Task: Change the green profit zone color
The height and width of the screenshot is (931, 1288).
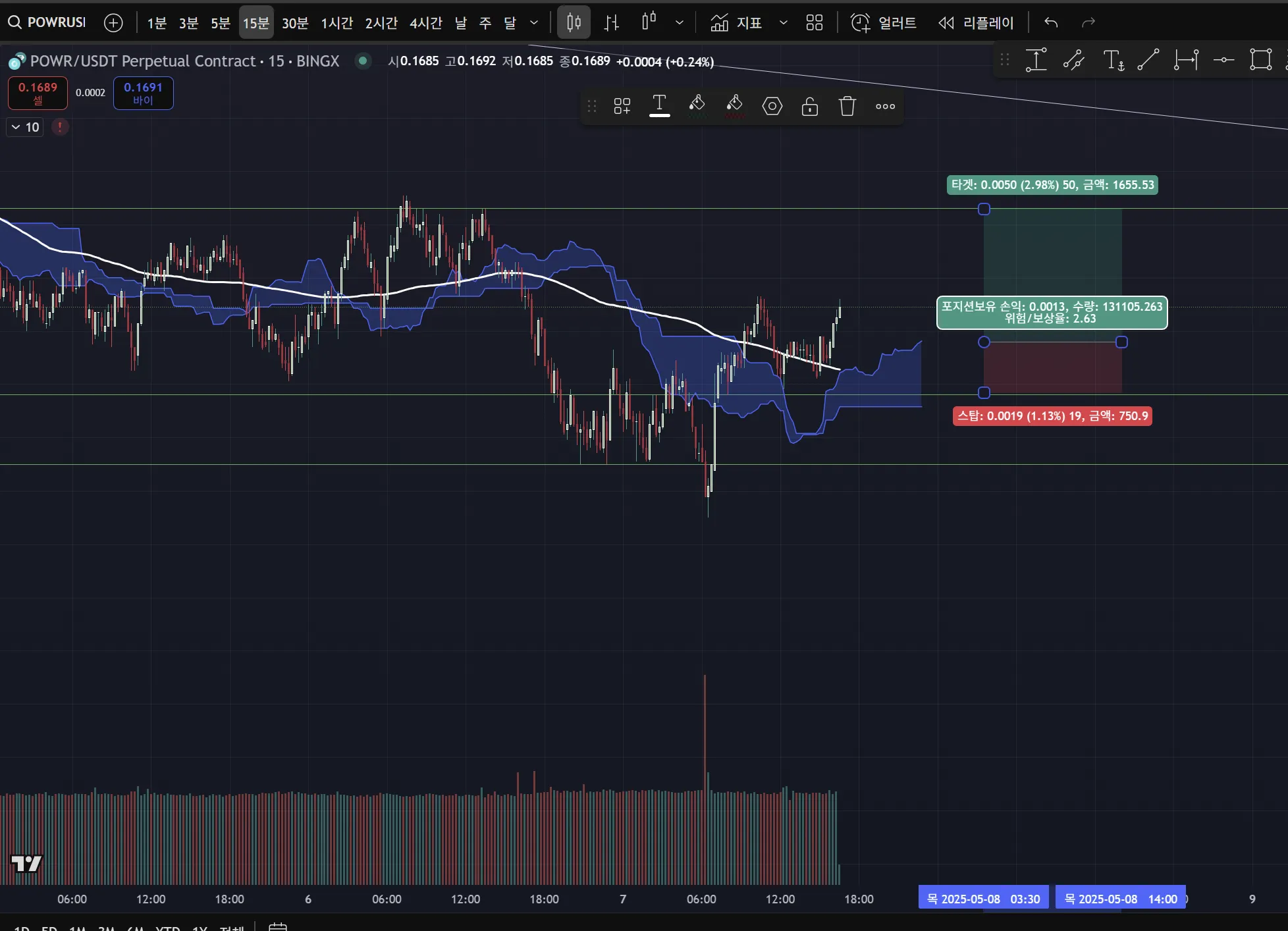Action: click(x=697, y=106)
